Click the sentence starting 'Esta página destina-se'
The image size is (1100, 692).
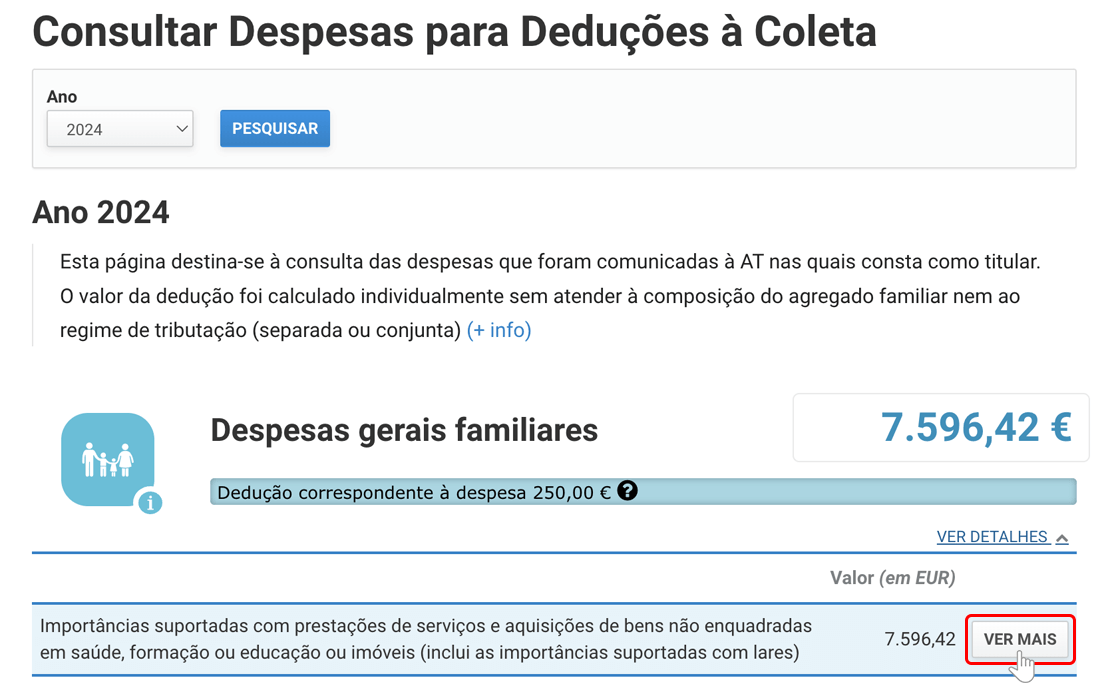point(550,262)
